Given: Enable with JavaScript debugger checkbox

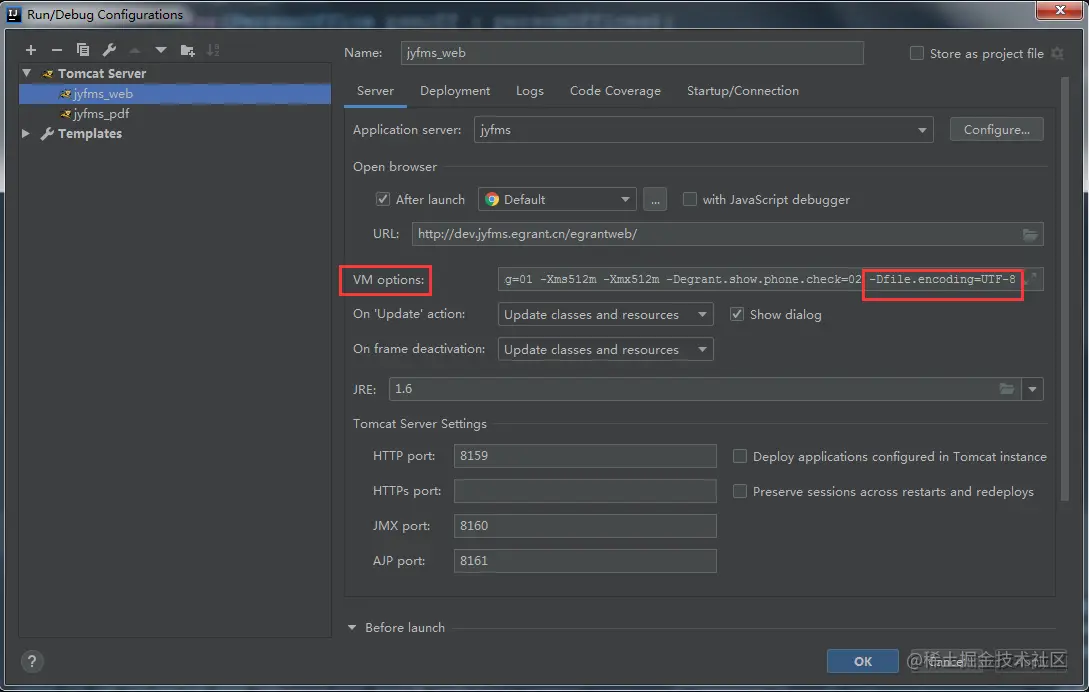Looking at the screenshot, I should pos(690,199).
